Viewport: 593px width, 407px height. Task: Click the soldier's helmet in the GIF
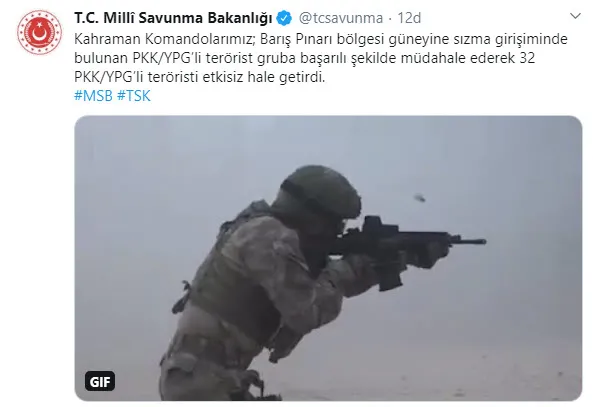[321, 192]
